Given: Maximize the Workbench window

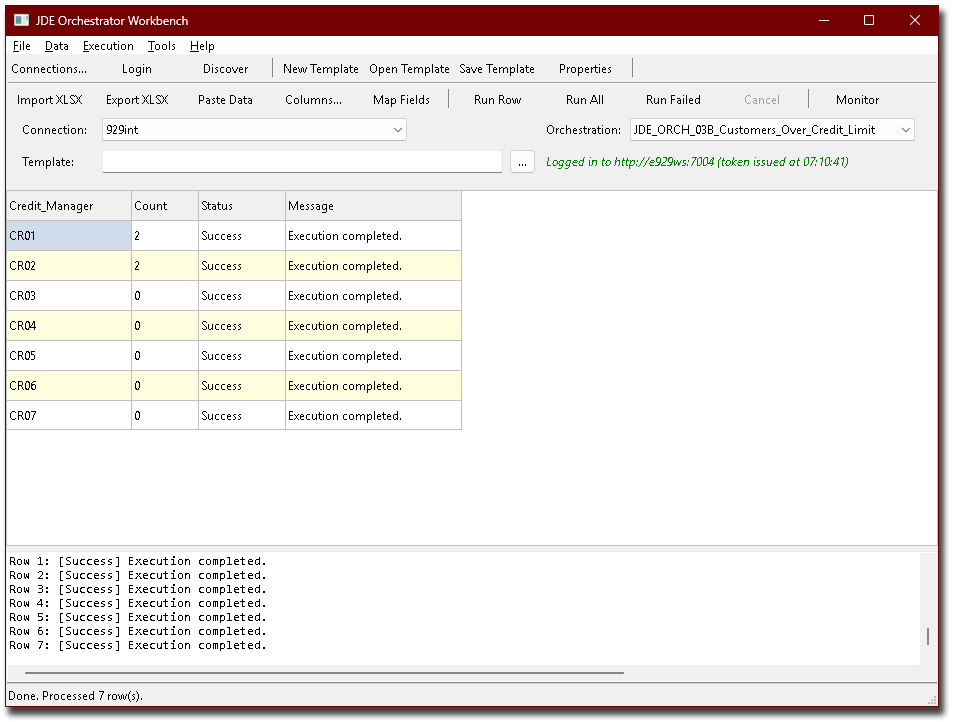Looking at the screenshot, I should coord(869,20).
